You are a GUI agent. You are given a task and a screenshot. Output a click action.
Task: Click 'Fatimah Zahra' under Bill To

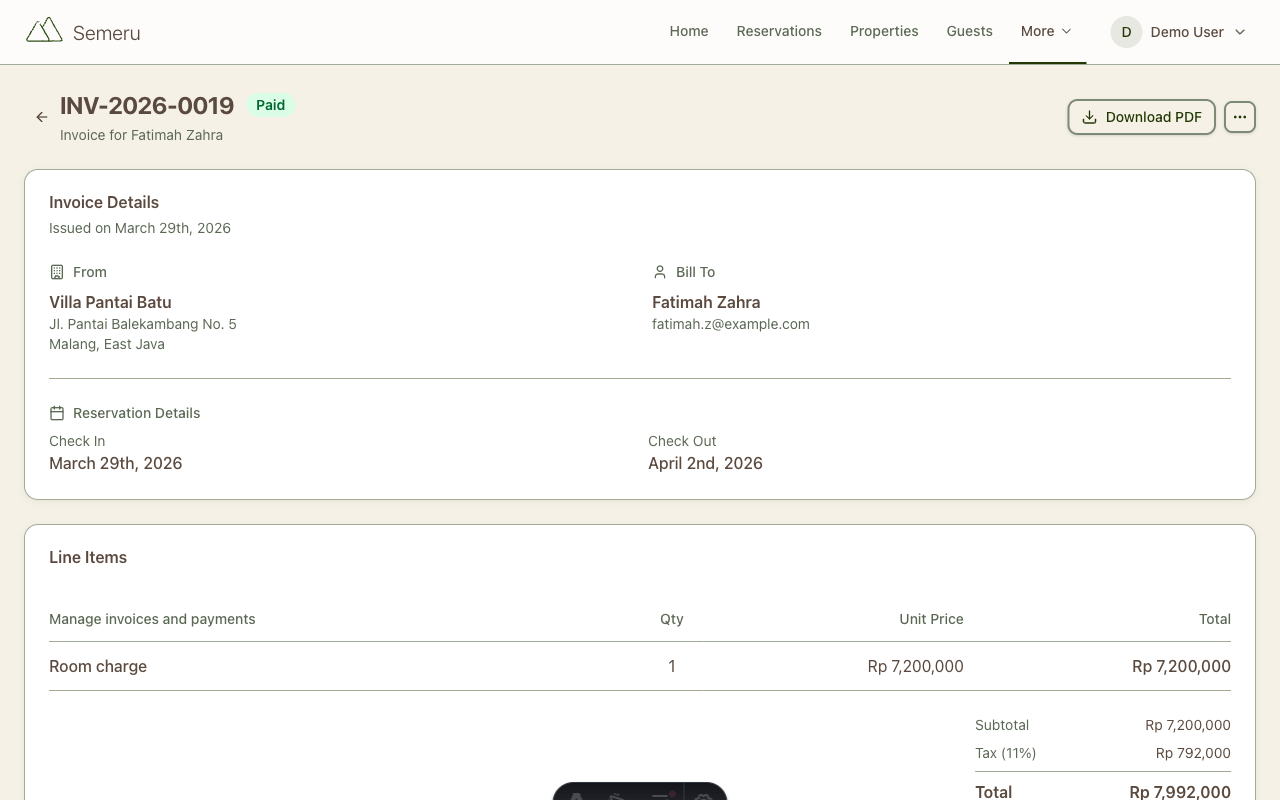pos(706,302)
